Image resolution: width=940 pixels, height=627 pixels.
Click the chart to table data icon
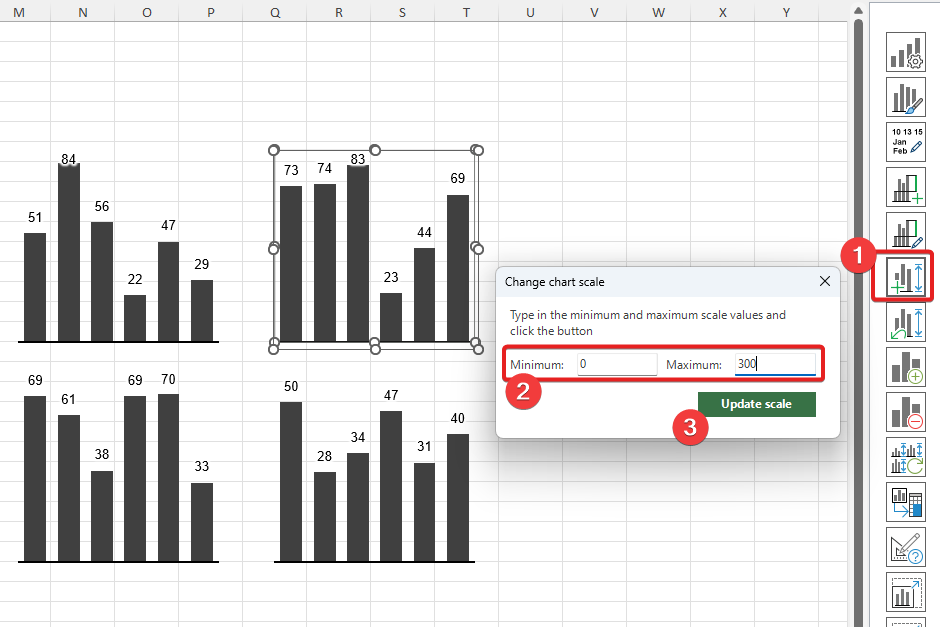(906, 502)
